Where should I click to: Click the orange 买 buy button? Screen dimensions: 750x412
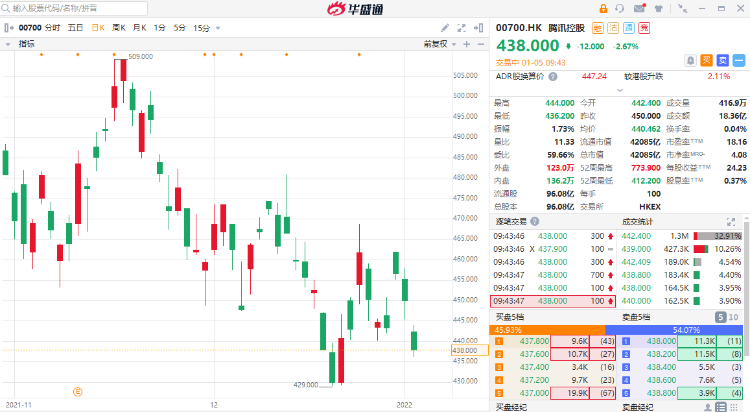click(706, 61)
